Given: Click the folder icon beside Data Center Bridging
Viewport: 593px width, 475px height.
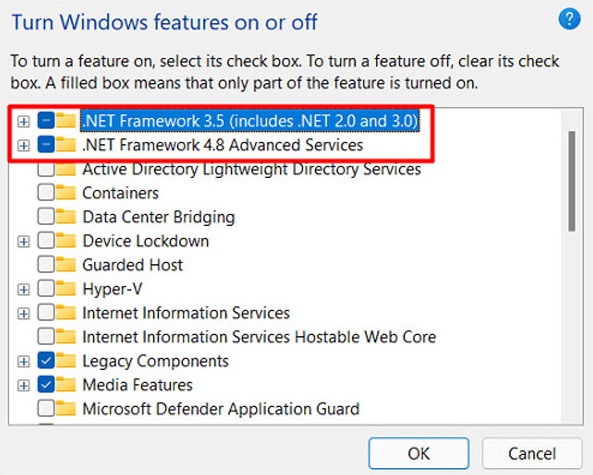Looking at the screenshot, I should tap(66, 217).
